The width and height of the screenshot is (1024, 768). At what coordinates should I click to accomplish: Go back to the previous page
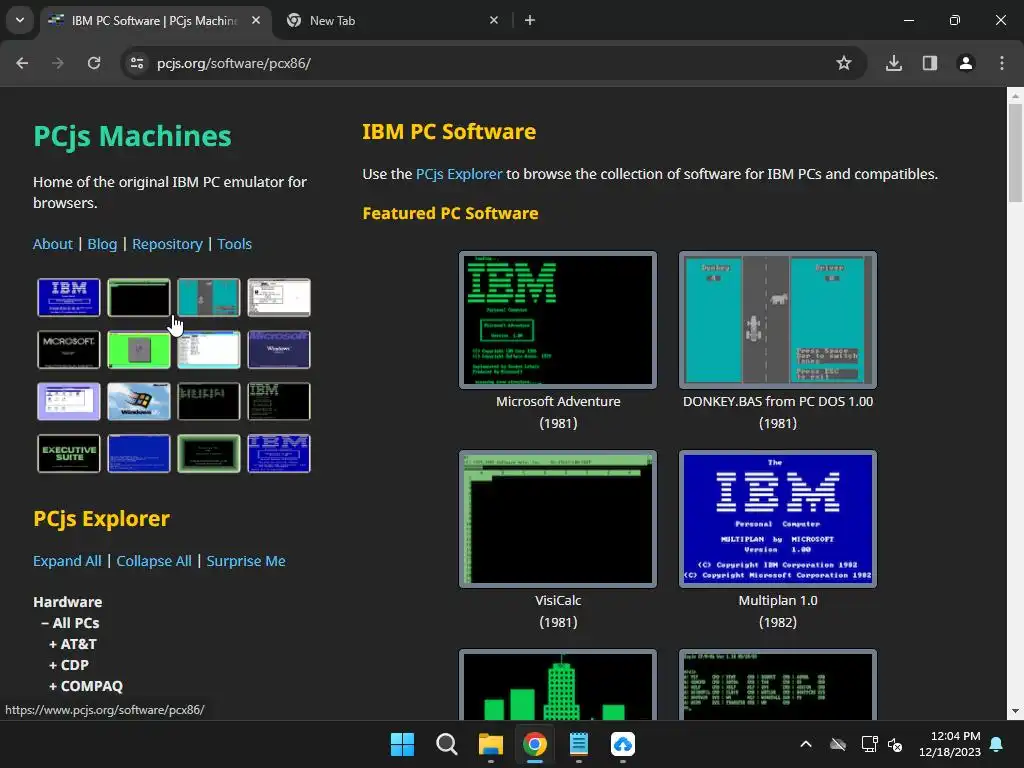22,63
